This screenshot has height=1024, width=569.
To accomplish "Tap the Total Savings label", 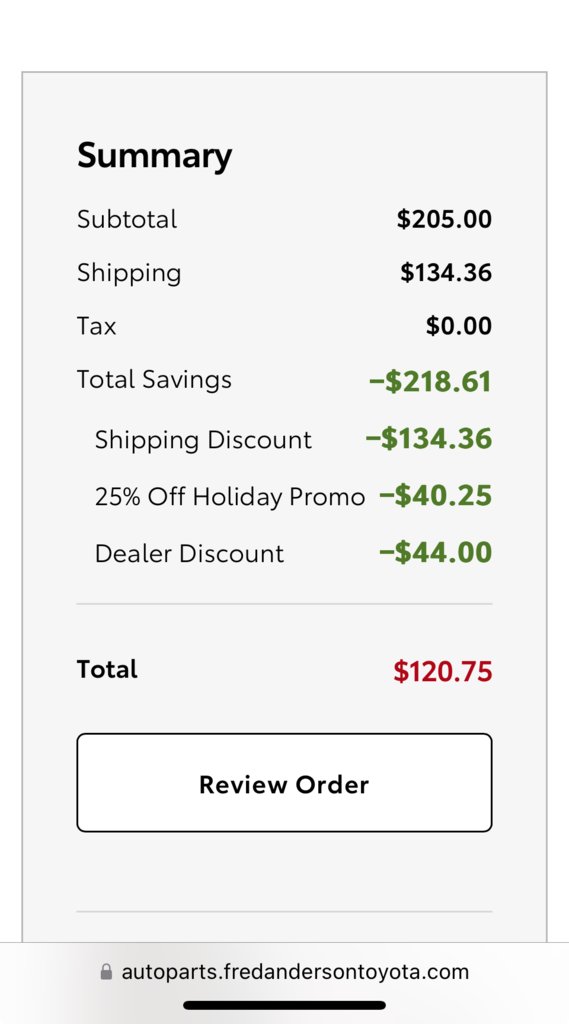I will [154, 379].
